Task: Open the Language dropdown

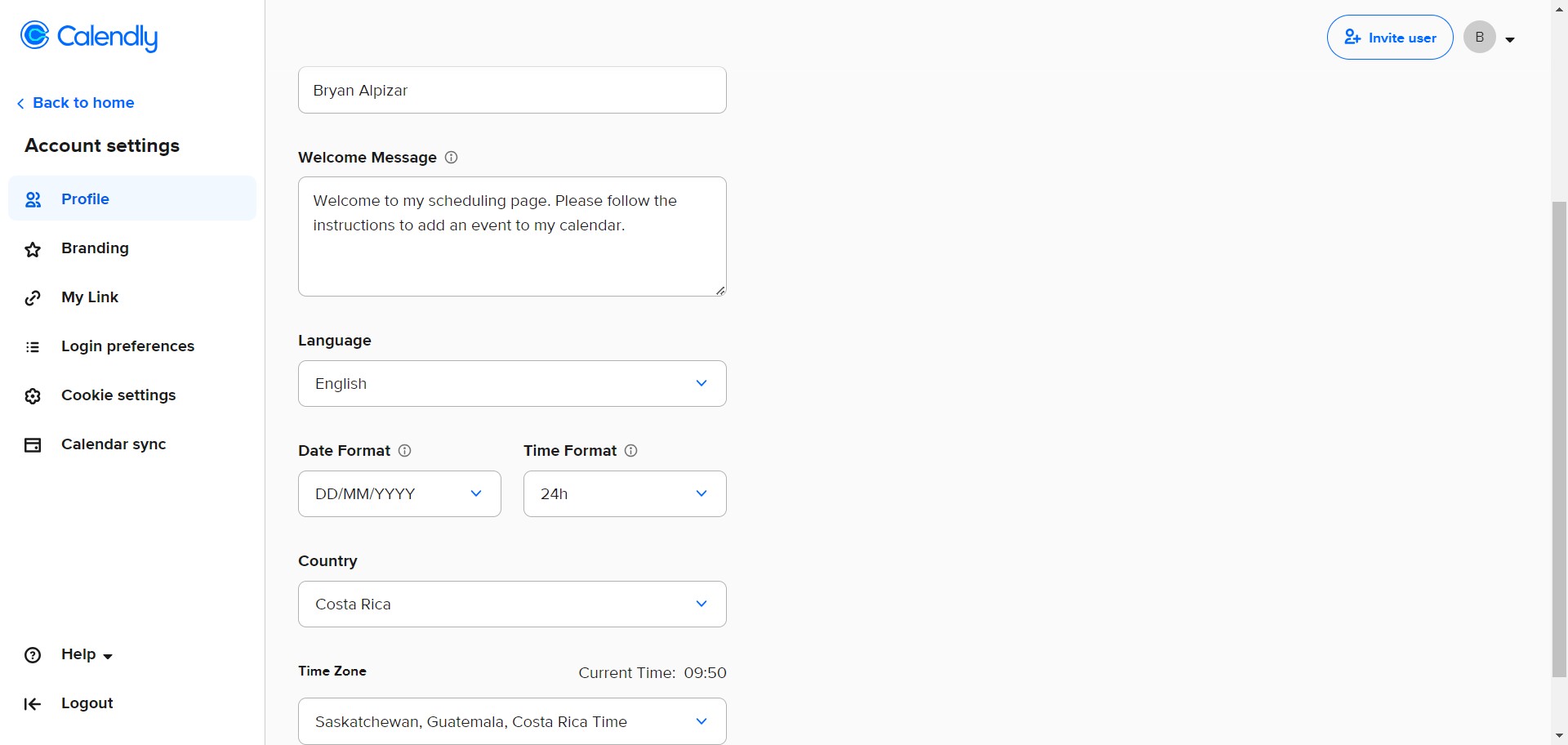Action: point(512,383)
